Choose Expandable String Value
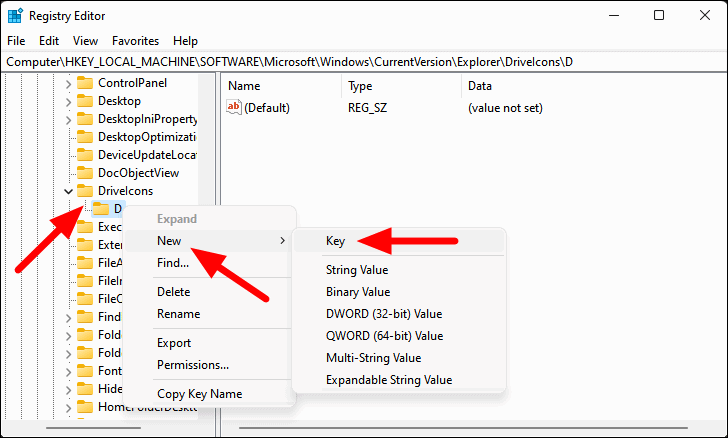This screenshot has height=438, width=728. 399,380
